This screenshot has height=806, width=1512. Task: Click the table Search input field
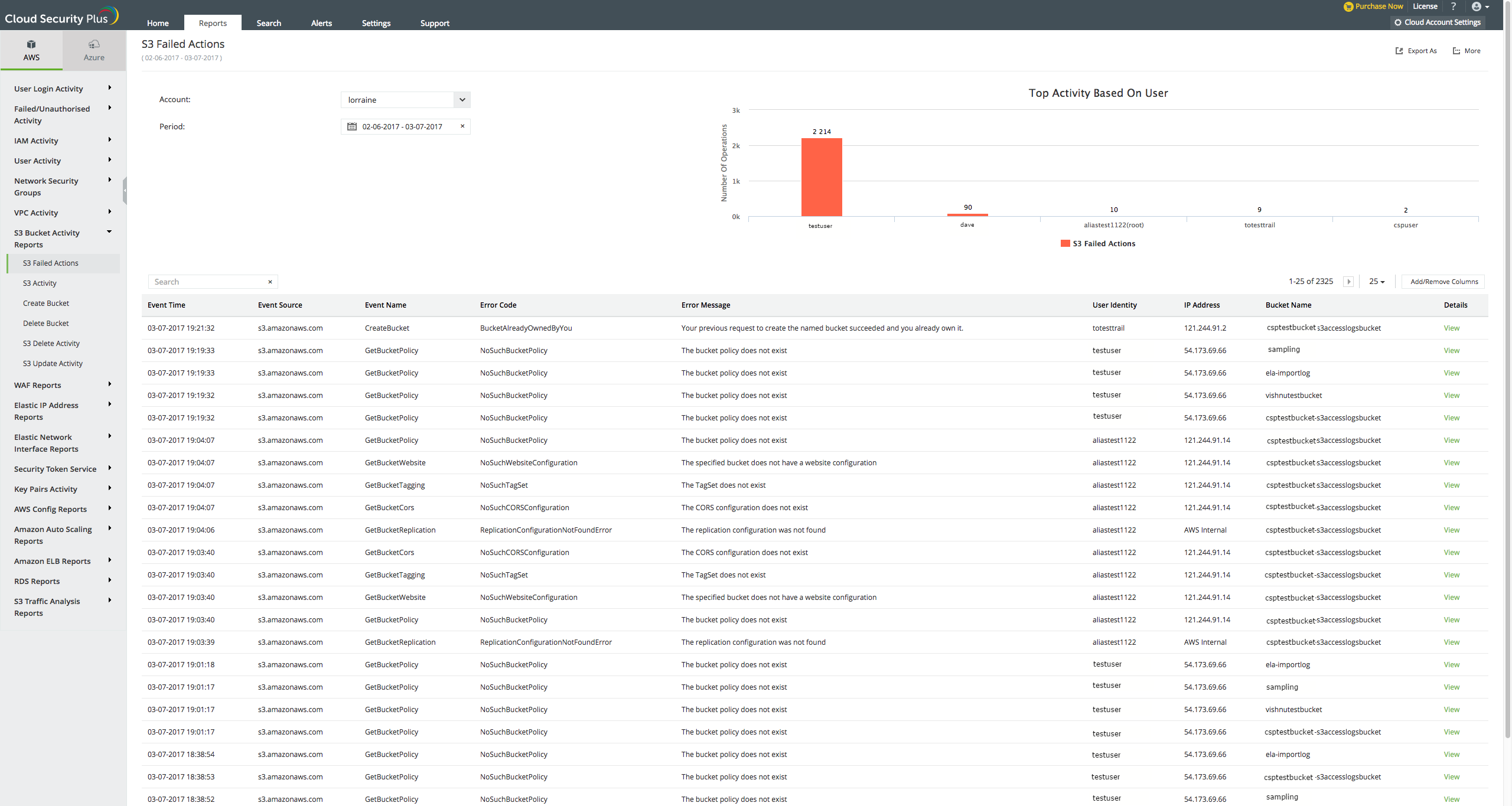[207, 282]
